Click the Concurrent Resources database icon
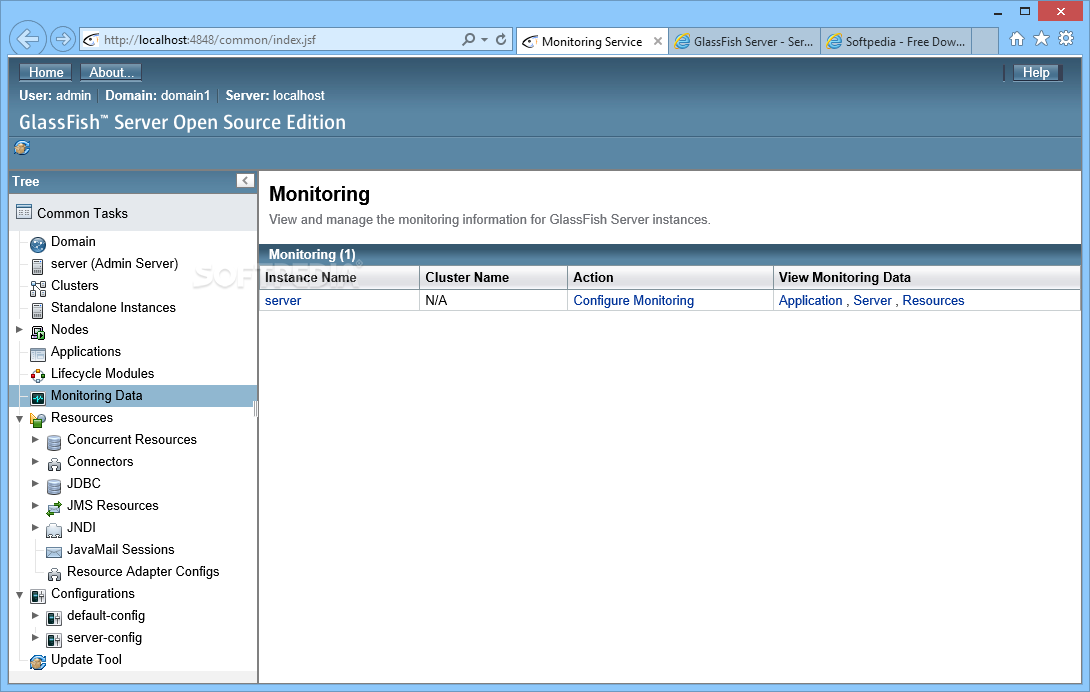The width and height of the screenshot is (1090, 692). pos(54,442)
